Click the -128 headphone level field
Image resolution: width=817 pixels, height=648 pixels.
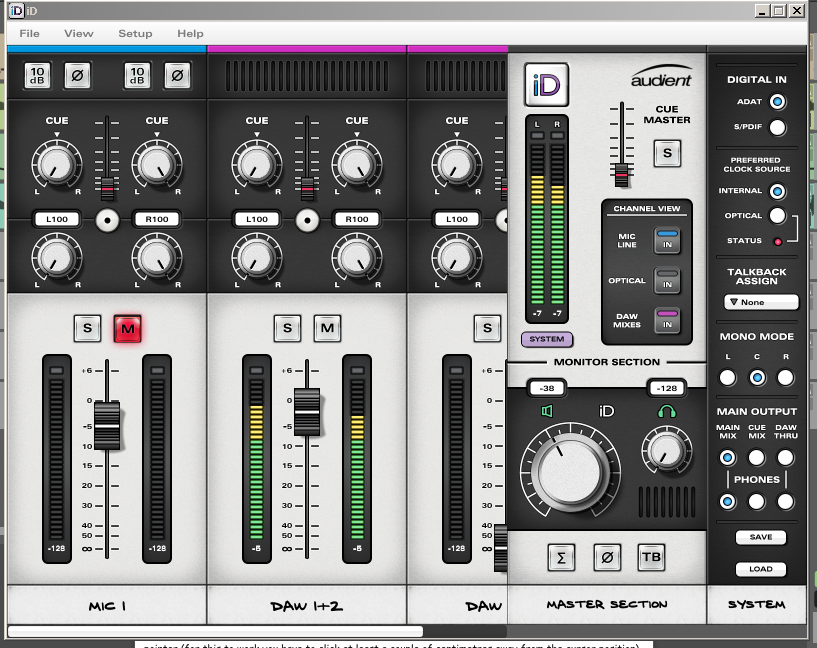click(667, 388)
